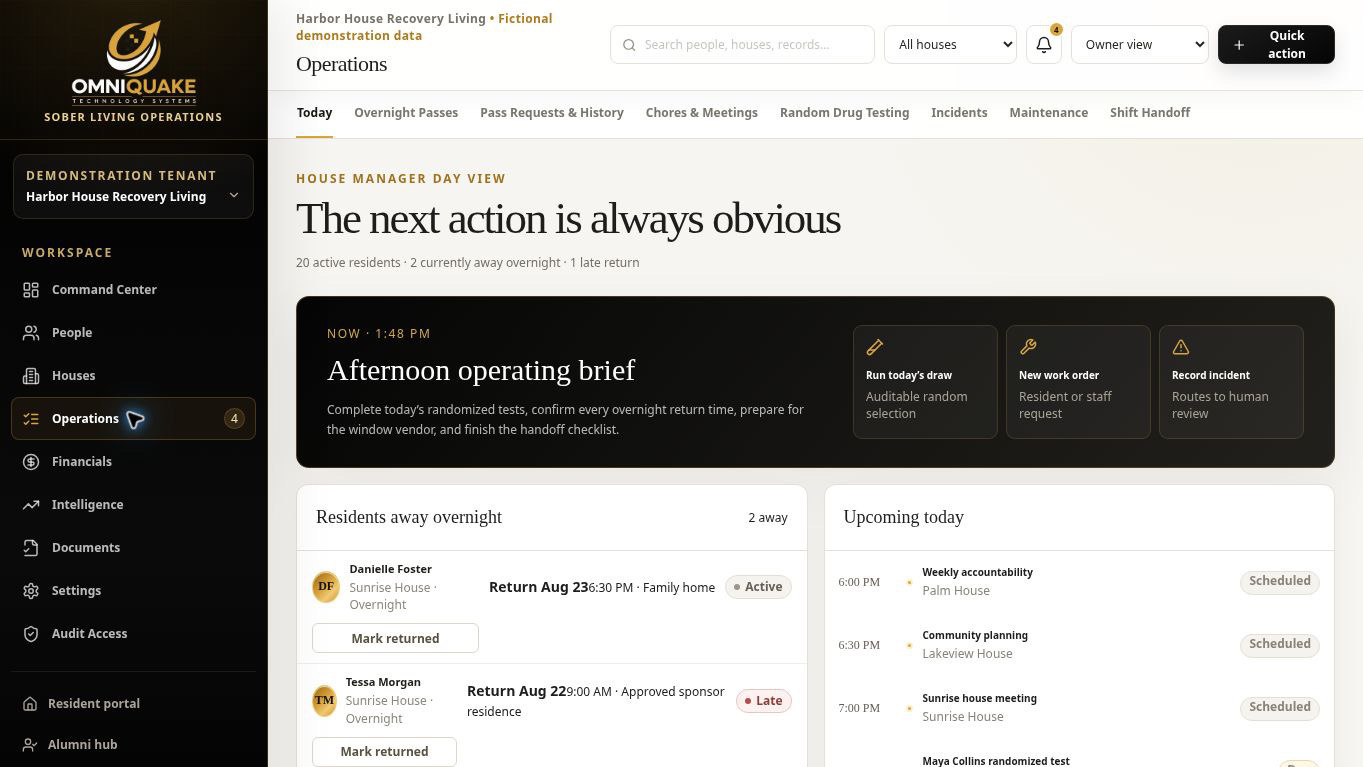
Task: Click the Late status badge for Tessa Morgan
Action: click(x=764, y=701)
